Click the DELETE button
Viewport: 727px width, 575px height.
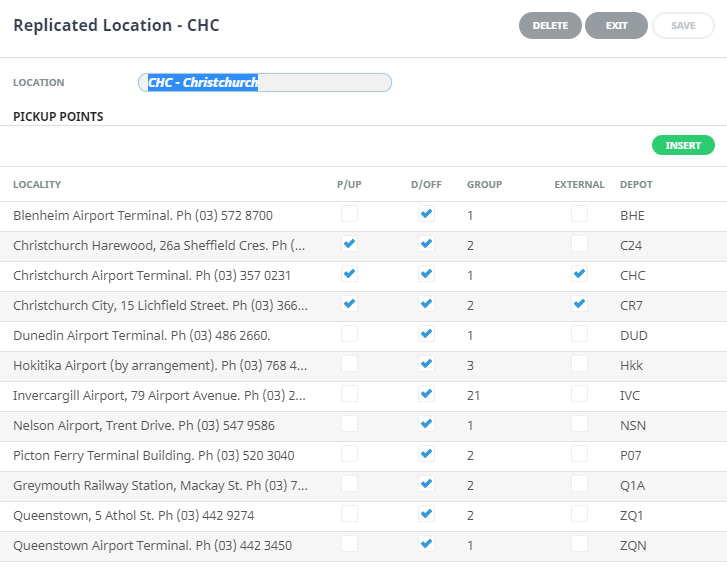coord(549,26)
